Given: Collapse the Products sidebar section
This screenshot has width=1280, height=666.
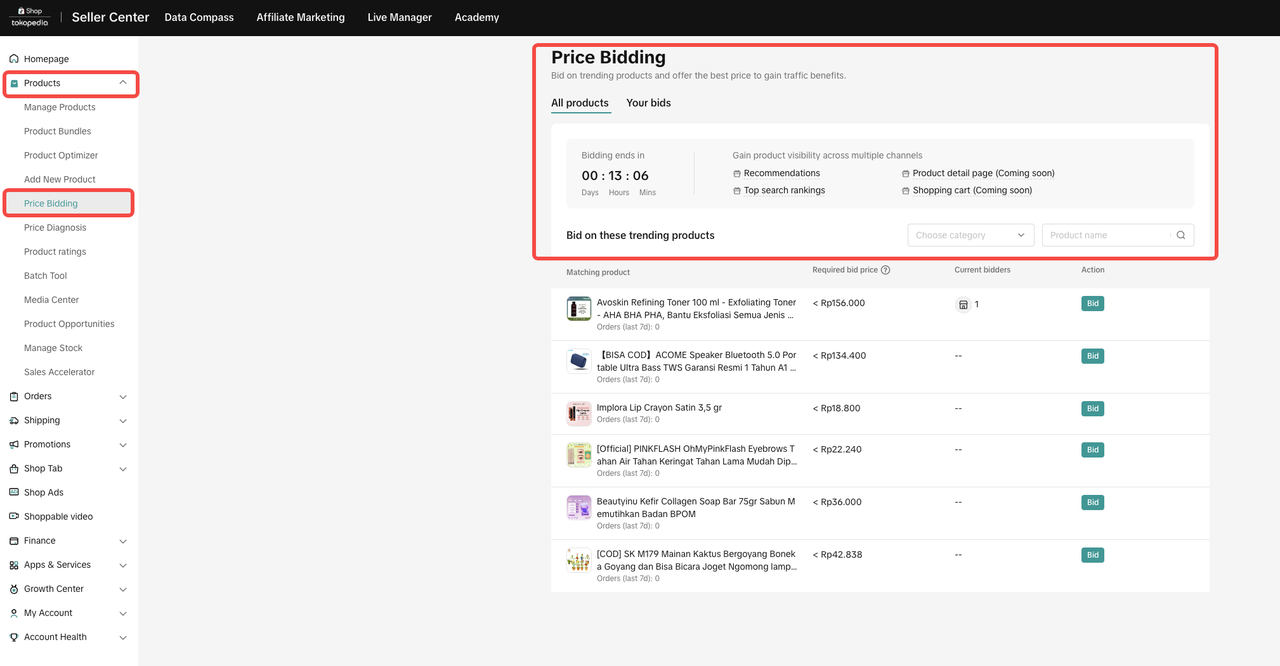Looking at the screenshot, I should click(x=123, y=83).
